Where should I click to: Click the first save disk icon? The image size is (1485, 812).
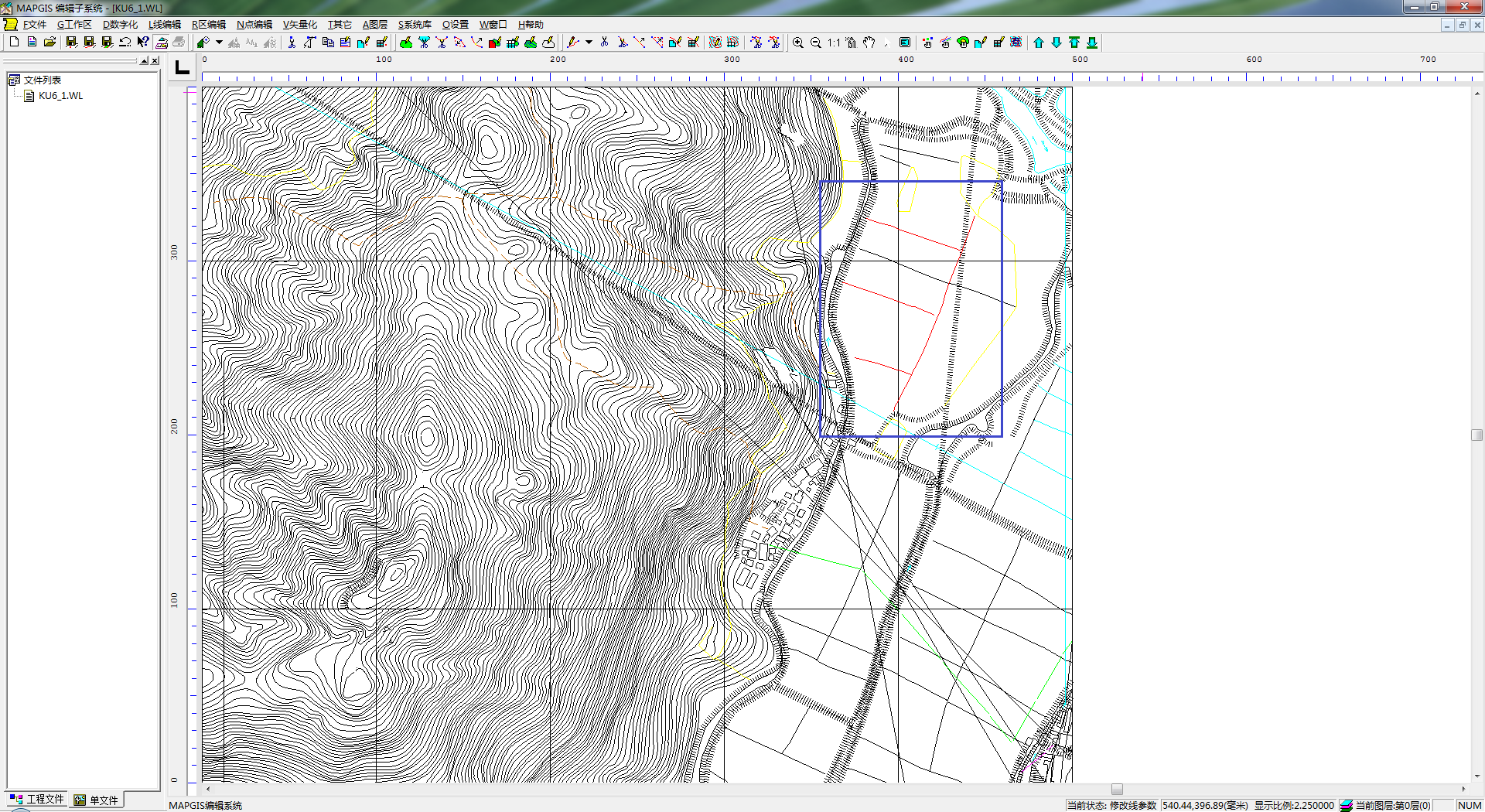click(71, 43)
